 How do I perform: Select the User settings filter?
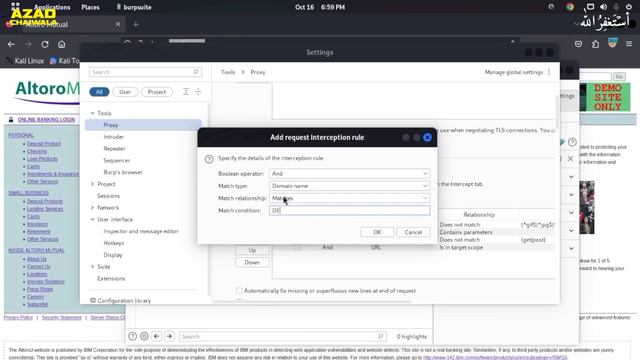[125, 92]
